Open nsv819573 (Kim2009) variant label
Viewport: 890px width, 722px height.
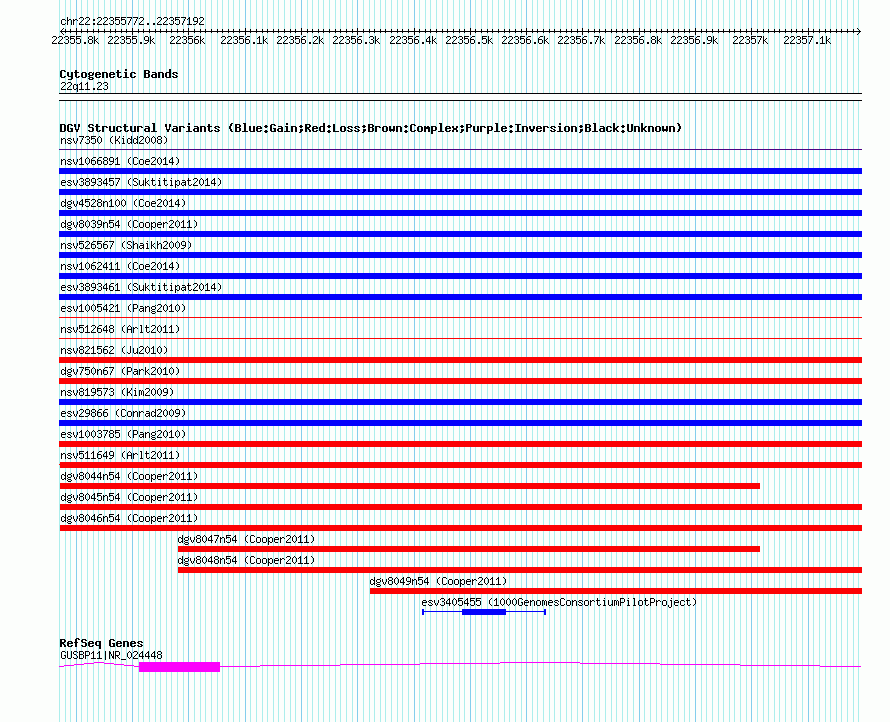coord(117,392)
